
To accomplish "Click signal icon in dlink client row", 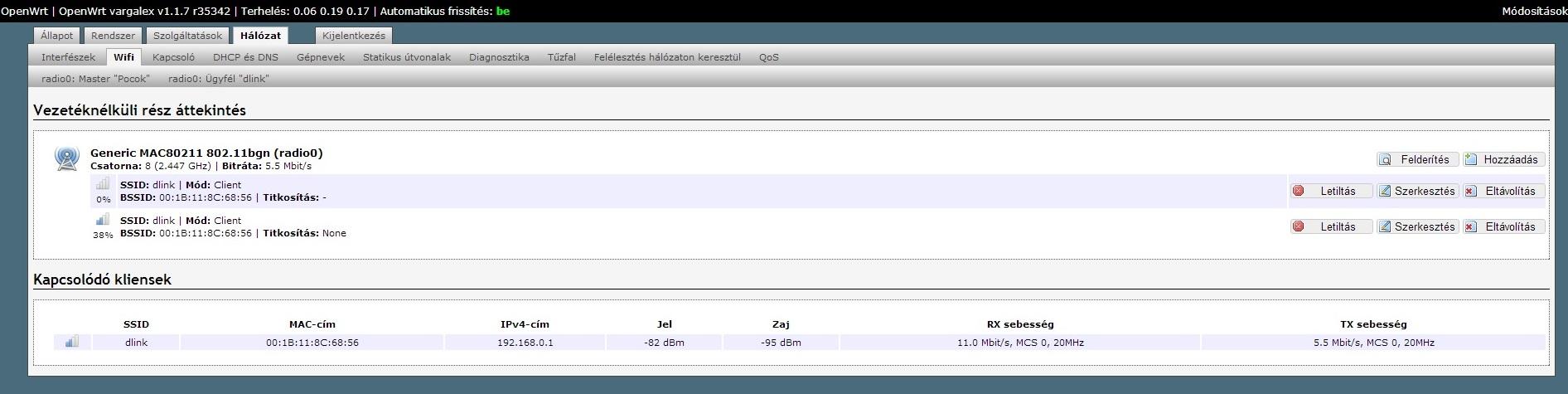I will click(x=72, y=341).
